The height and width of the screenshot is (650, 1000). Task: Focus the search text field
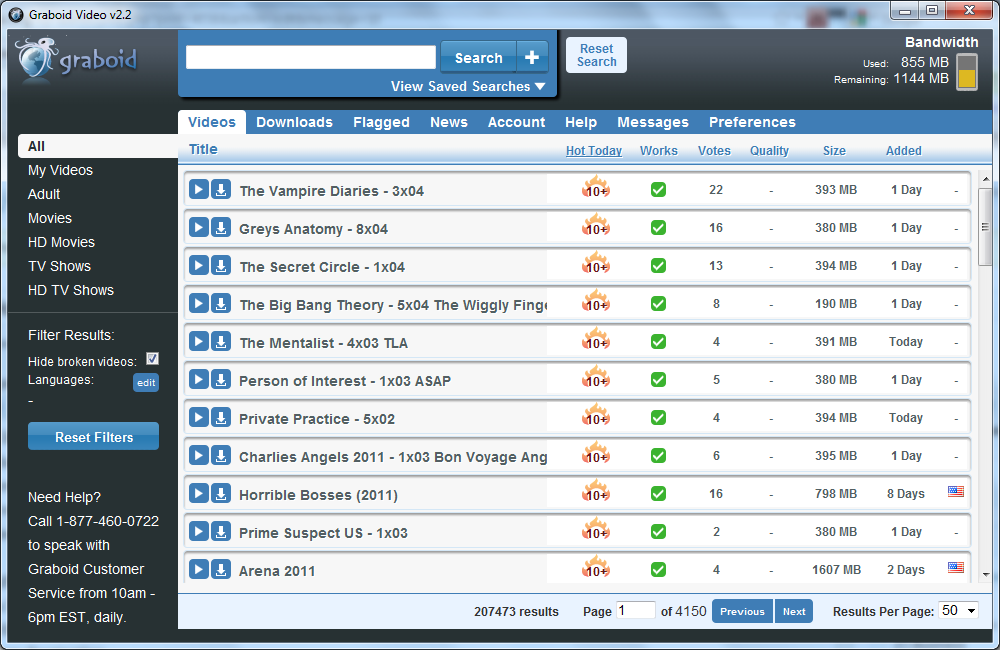[311, 57]
